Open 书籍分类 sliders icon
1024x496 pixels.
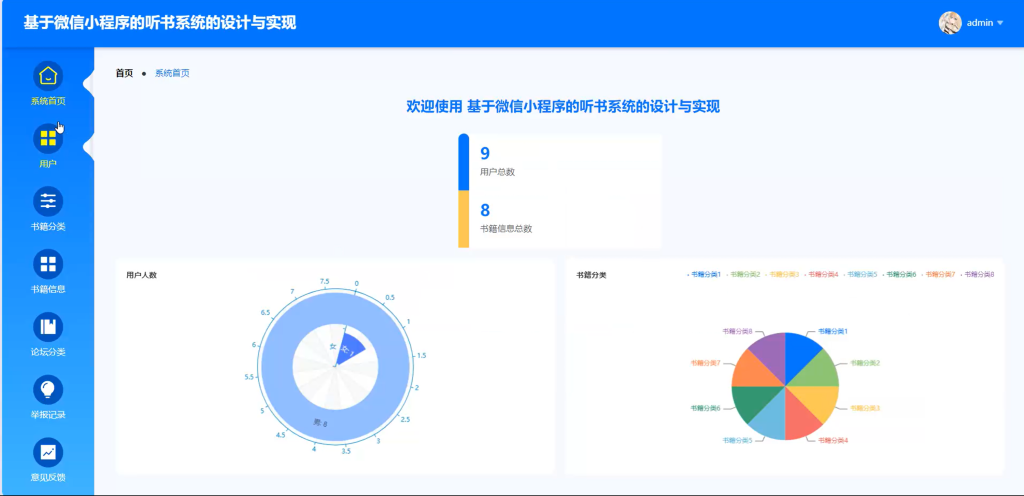48,201
